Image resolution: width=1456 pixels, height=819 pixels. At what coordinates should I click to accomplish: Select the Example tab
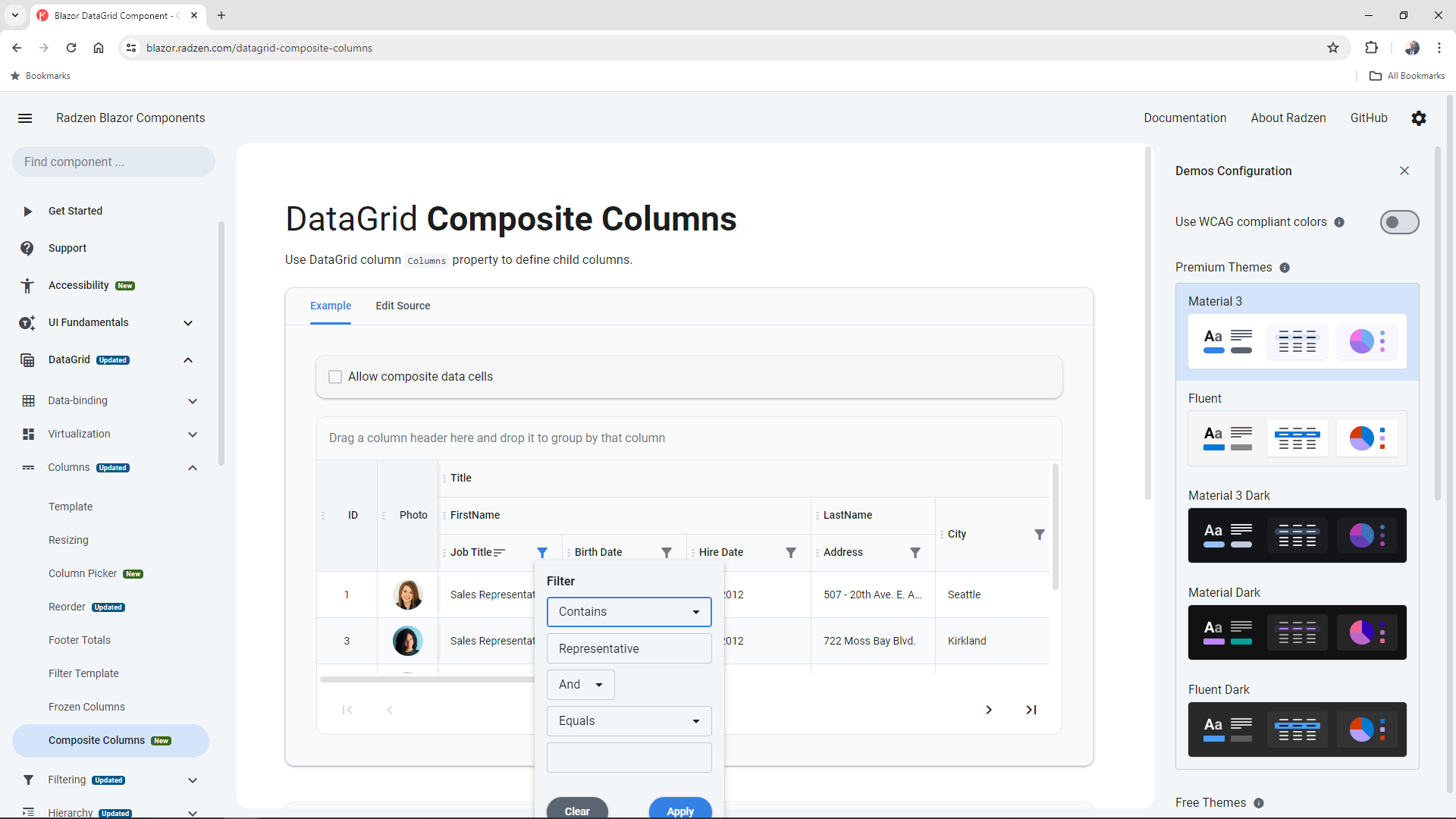click(331, 306)
